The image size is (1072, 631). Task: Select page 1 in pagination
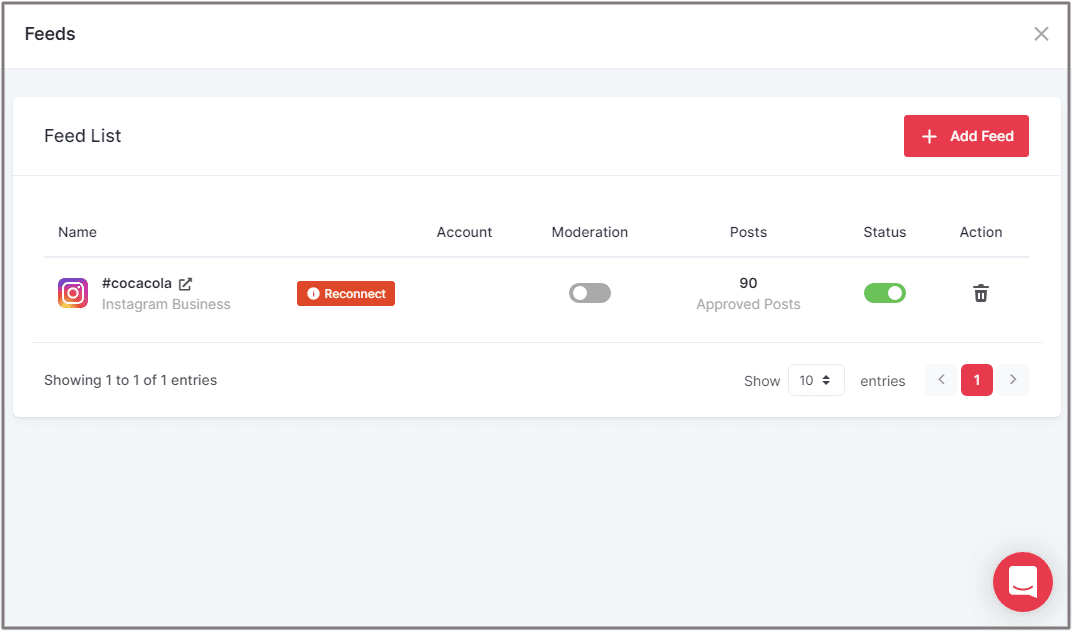pyautogui.click(x=977, y=380)
